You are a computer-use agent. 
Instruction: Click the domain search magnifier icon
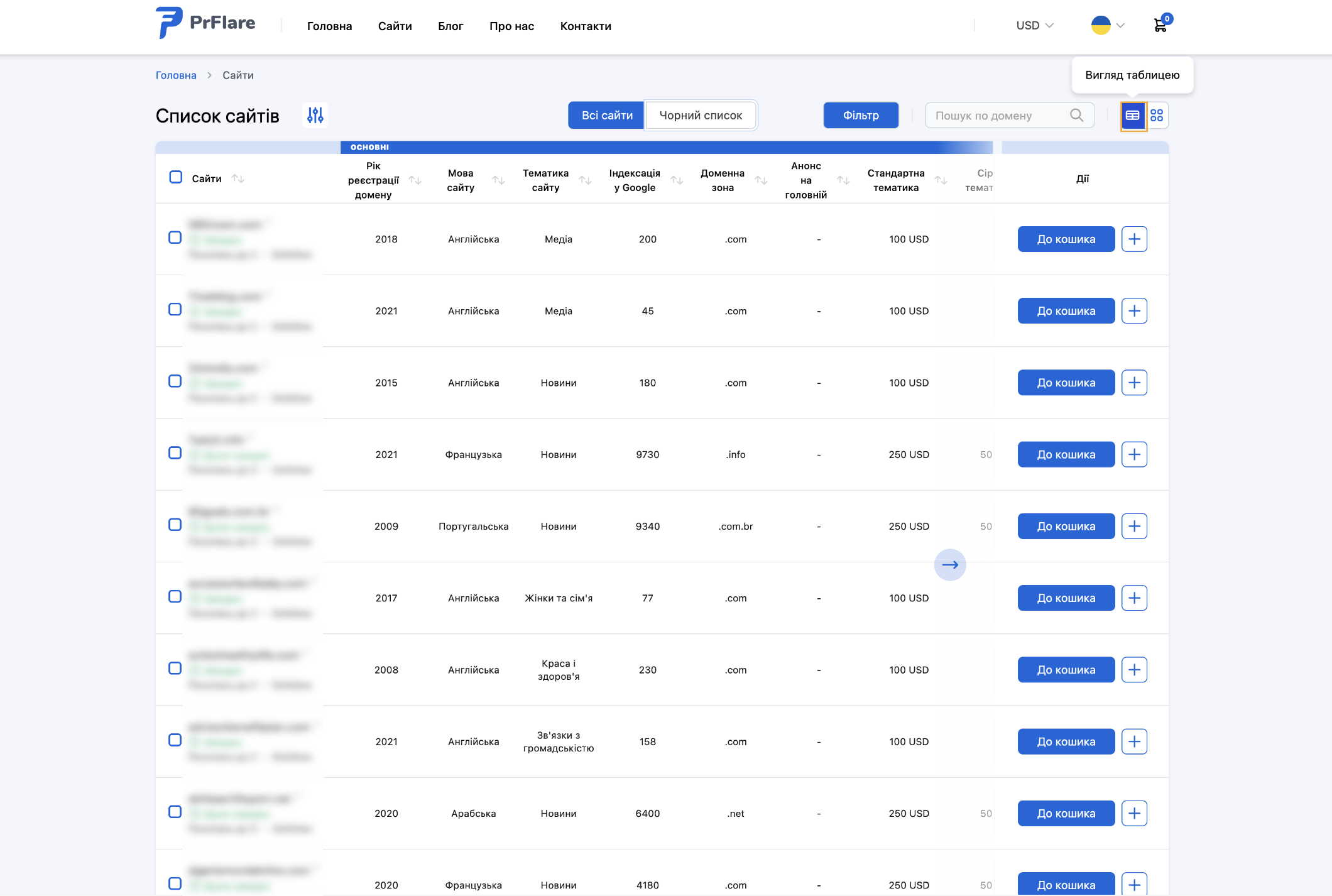1076,116
